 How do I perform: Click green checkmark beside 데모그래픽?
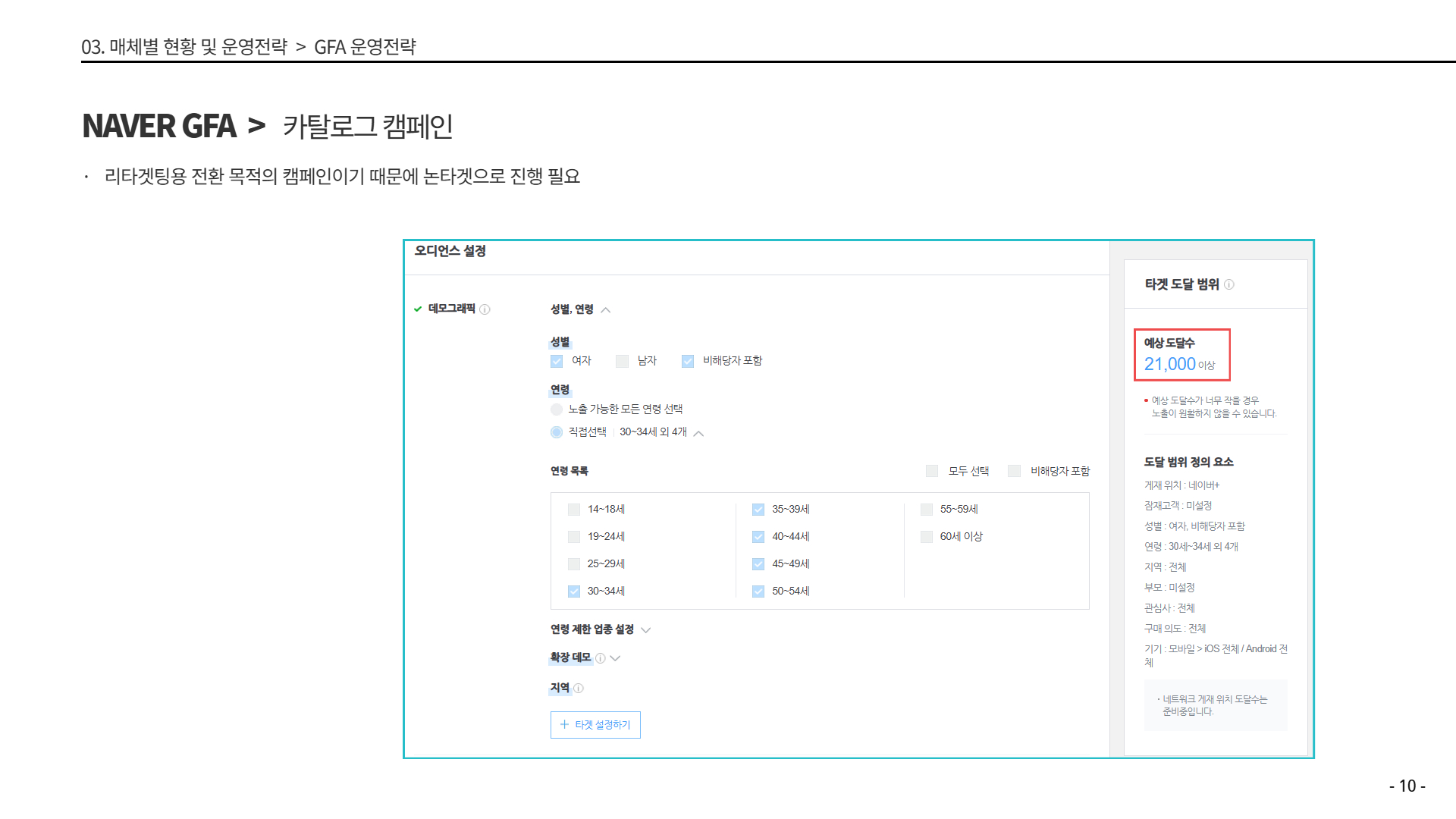pyautogui.click(x=418, y=309)
